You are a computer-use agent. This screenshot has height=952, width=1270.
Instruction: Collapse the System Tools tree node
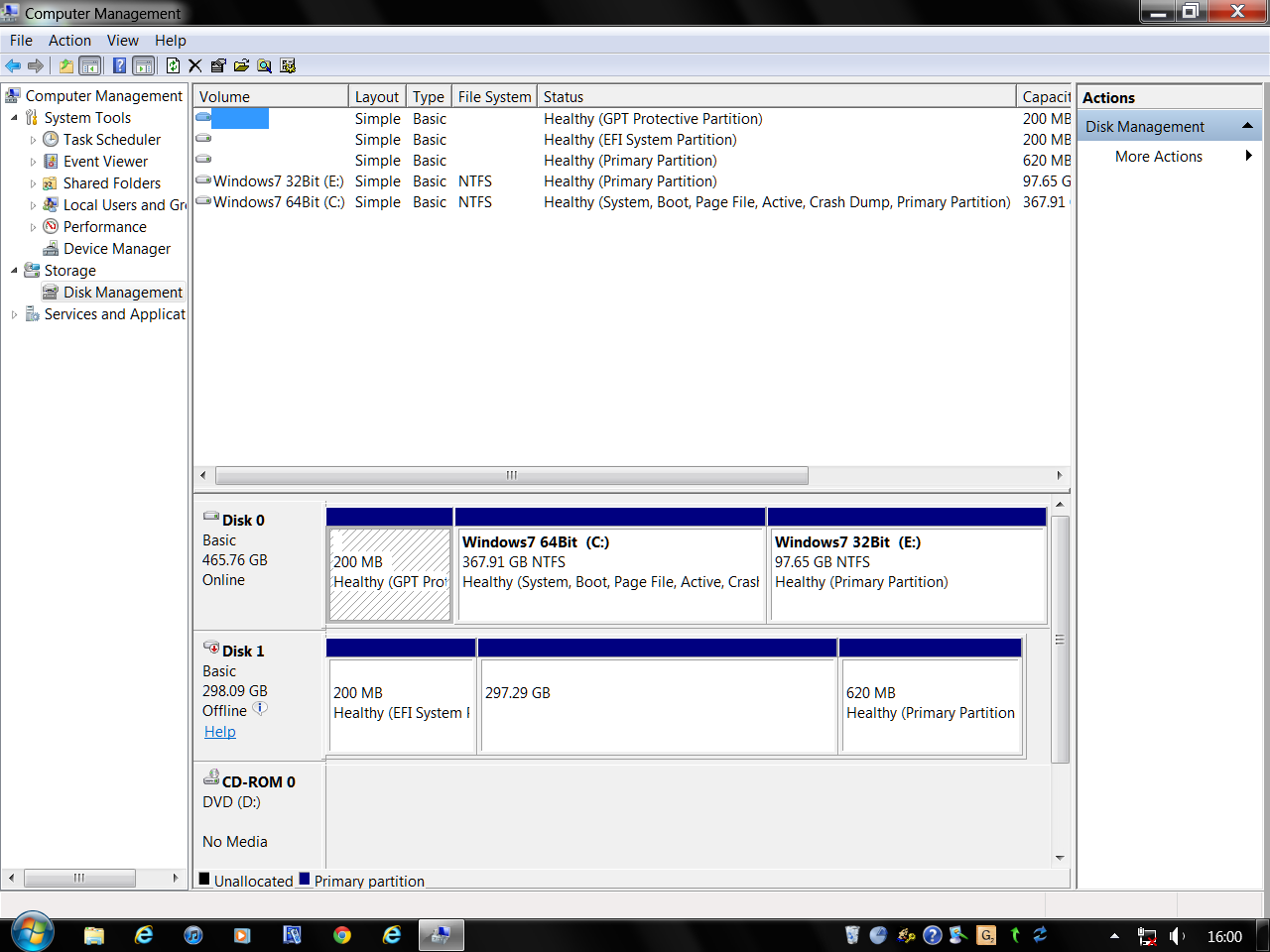[14, 118]
